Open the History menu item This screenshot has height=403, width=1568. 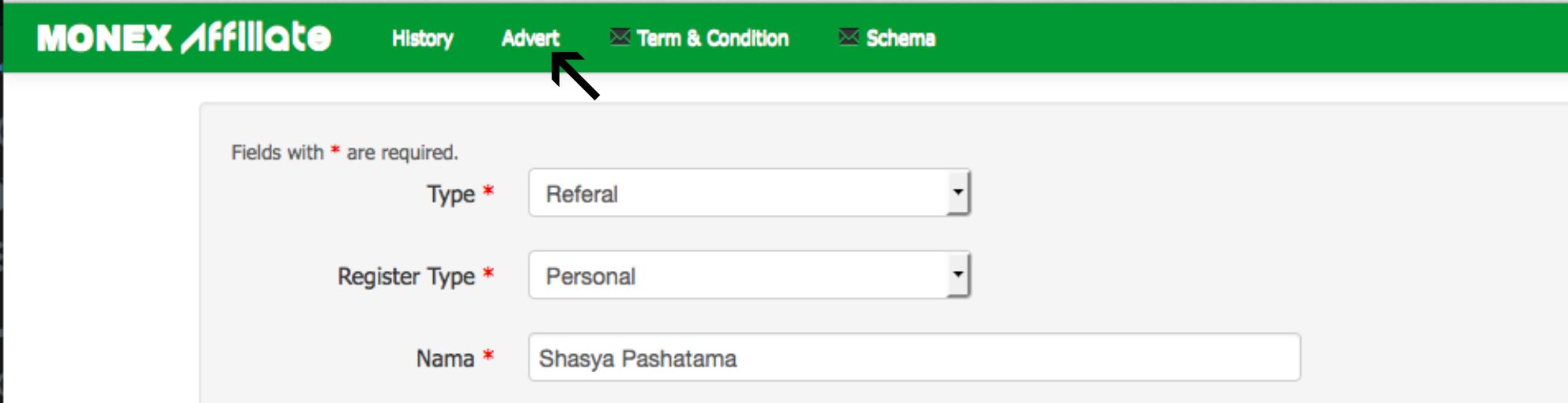[423, 38]
